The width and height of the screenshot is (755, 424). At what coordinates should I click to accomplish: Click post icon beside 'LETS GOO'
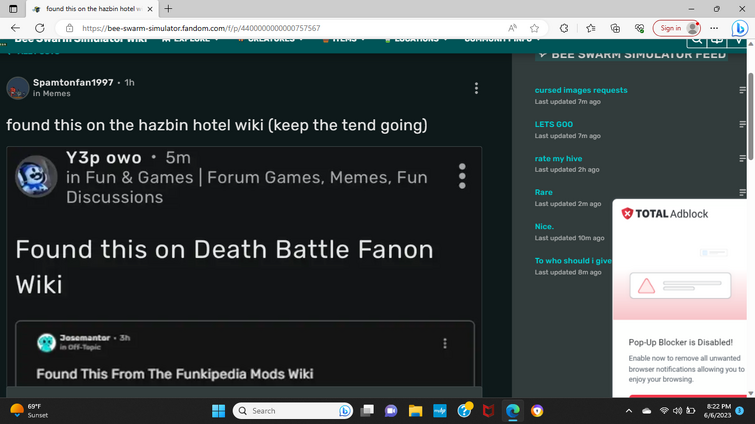coord(742,124)
